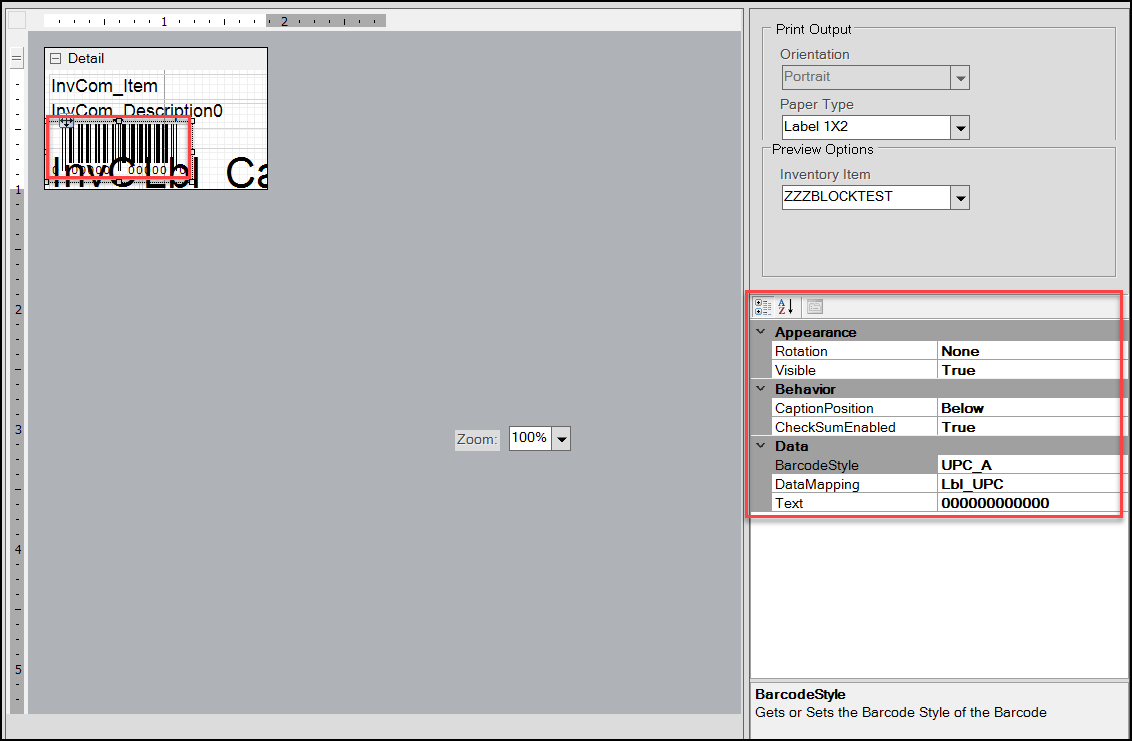Click the Visible value True
1132x741 pixels.
click(958, 370)
